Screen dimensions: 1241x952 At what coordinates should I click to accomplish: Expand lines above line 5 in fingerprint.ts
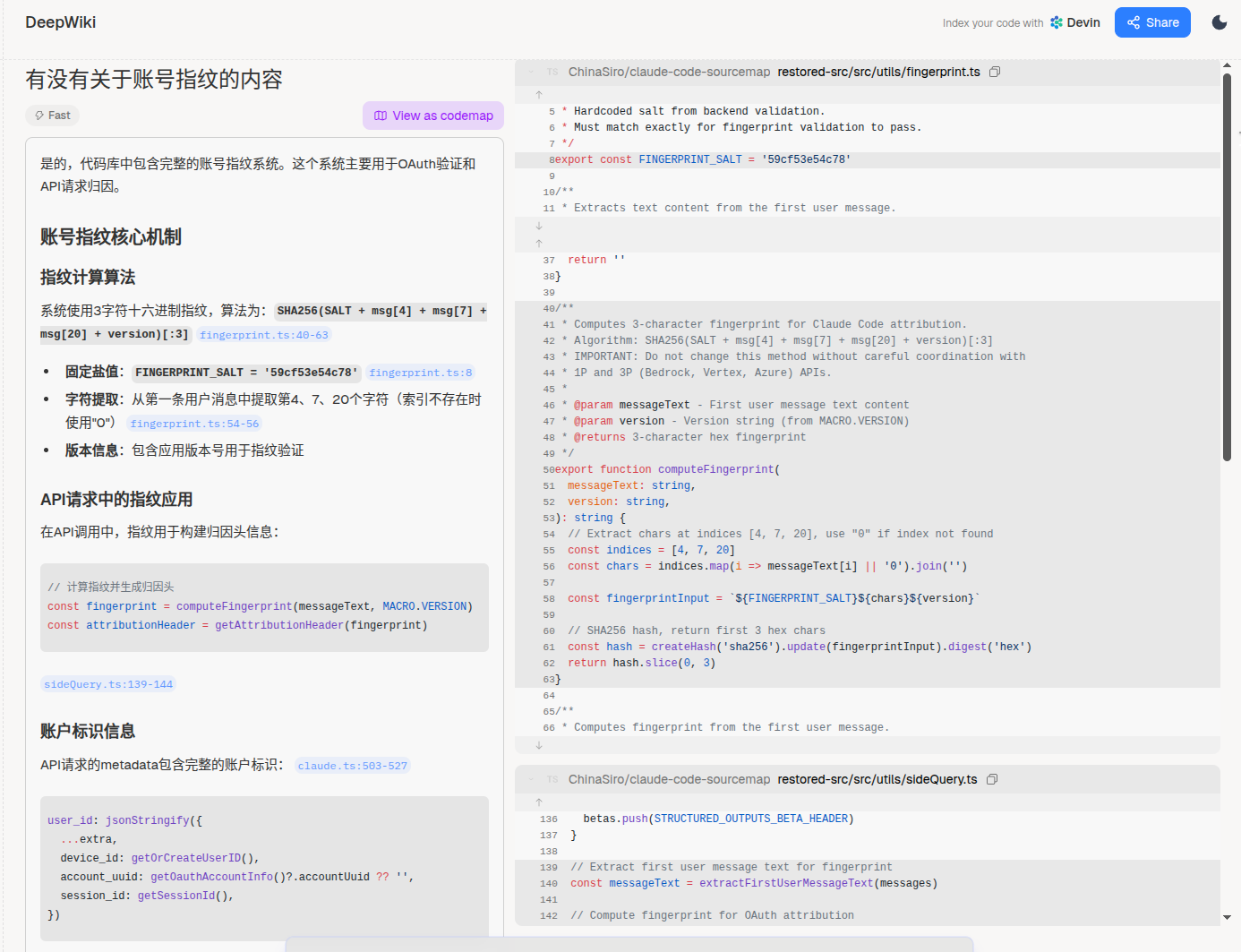(539, 94)
